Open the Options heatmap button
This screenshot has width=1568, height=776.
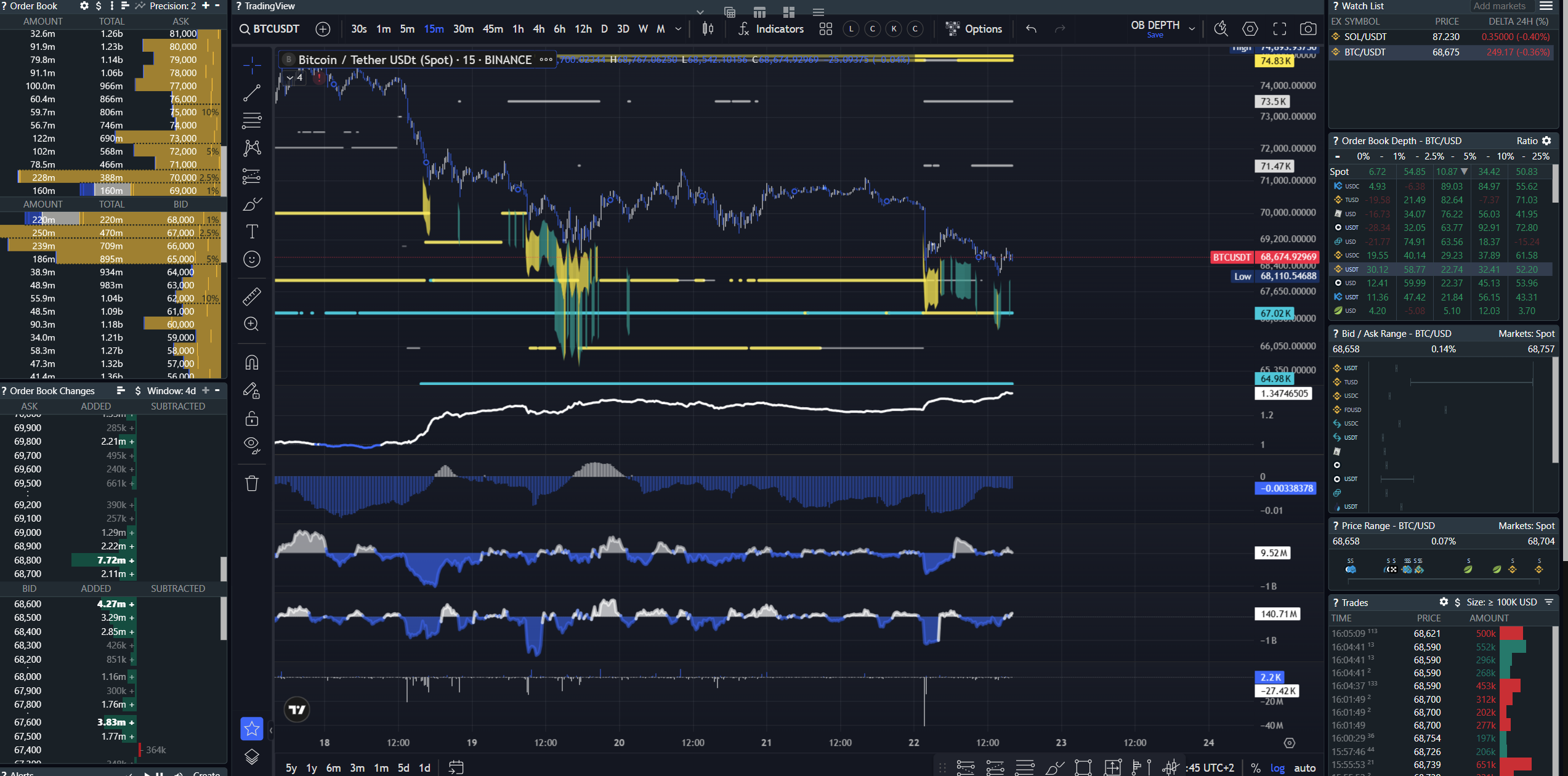[x=974, y=29]
